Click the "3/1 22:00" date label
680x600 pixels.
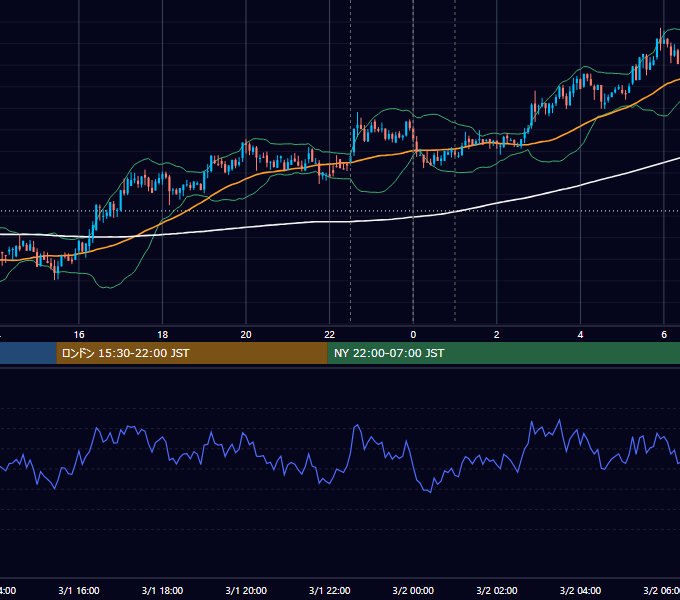330,590
